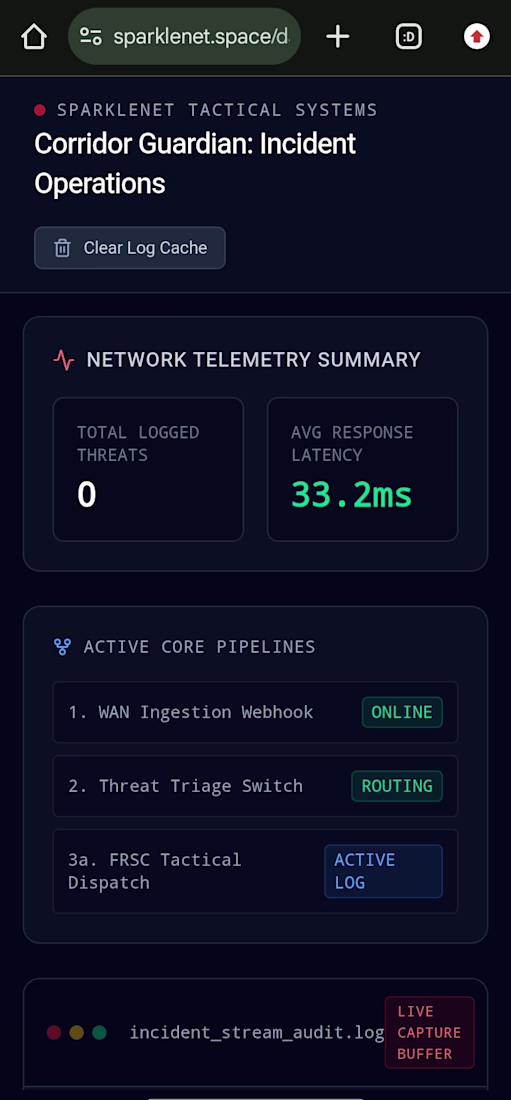
Task: Click the ACTIVE LOG badge
Action: (x=383, y=871)
